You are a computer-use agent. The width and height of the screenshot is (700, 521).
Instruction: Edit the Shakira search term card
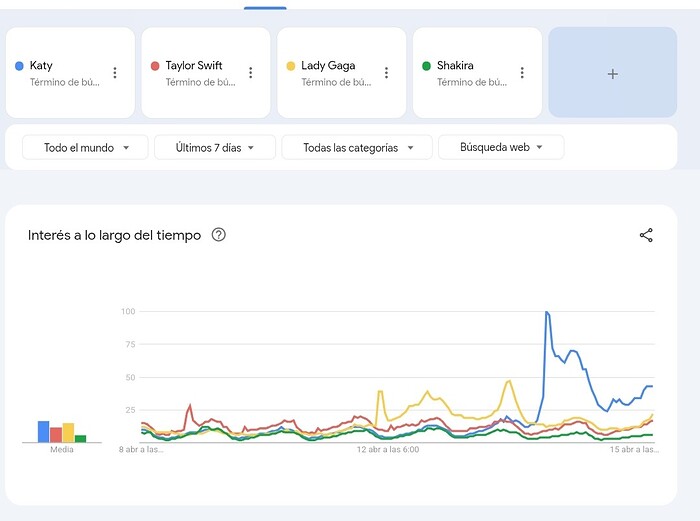(x=477, y=73)
